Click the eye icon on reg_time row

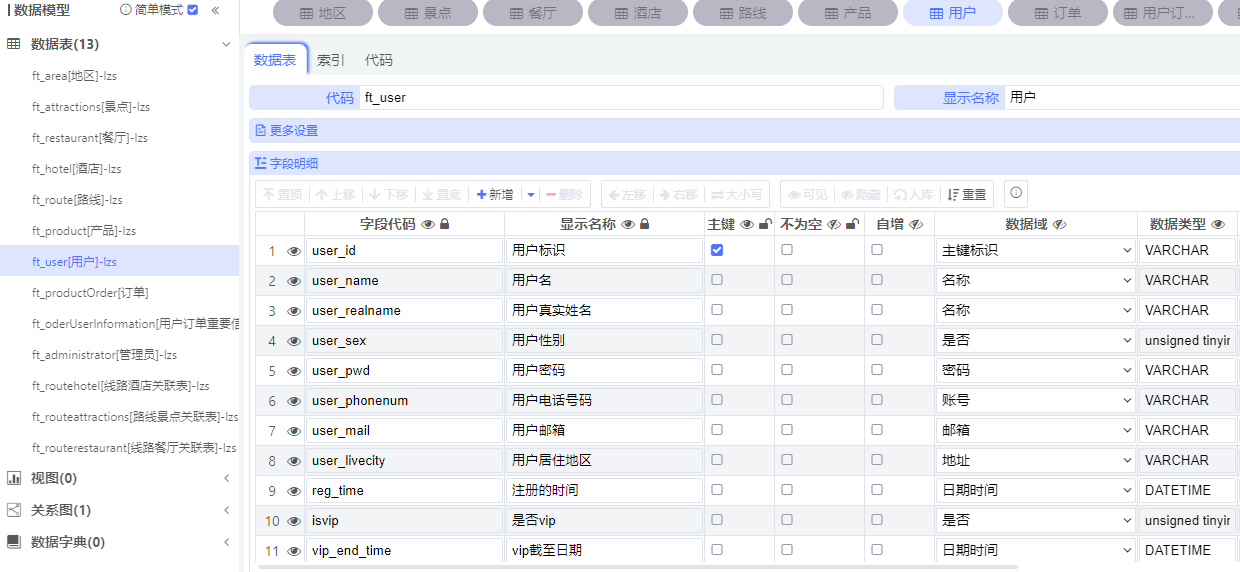pyautogui.click(x=294, y=491)
